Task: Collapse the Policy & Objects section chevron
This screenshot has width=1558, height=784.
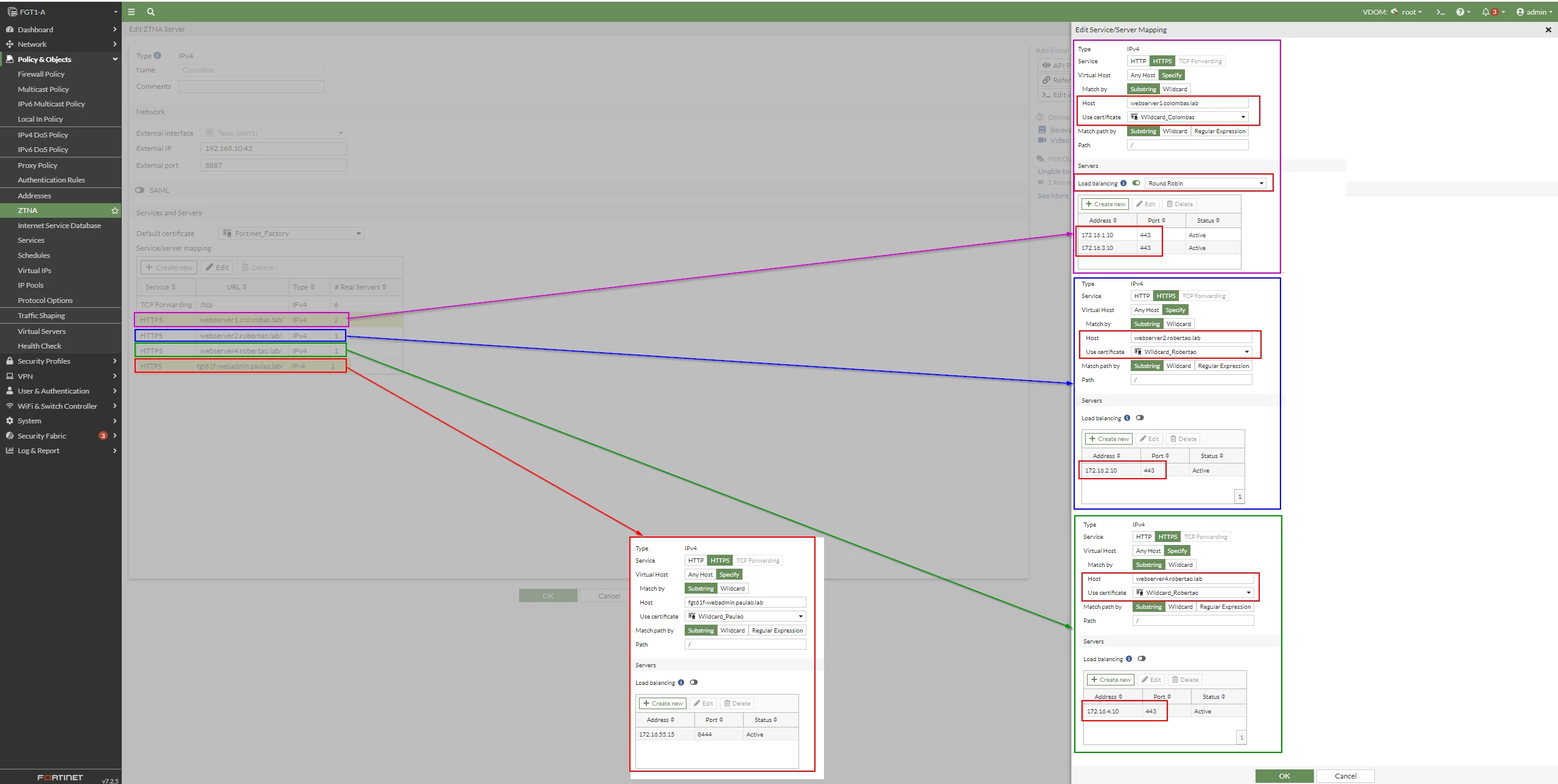Action: click(115, 59)
